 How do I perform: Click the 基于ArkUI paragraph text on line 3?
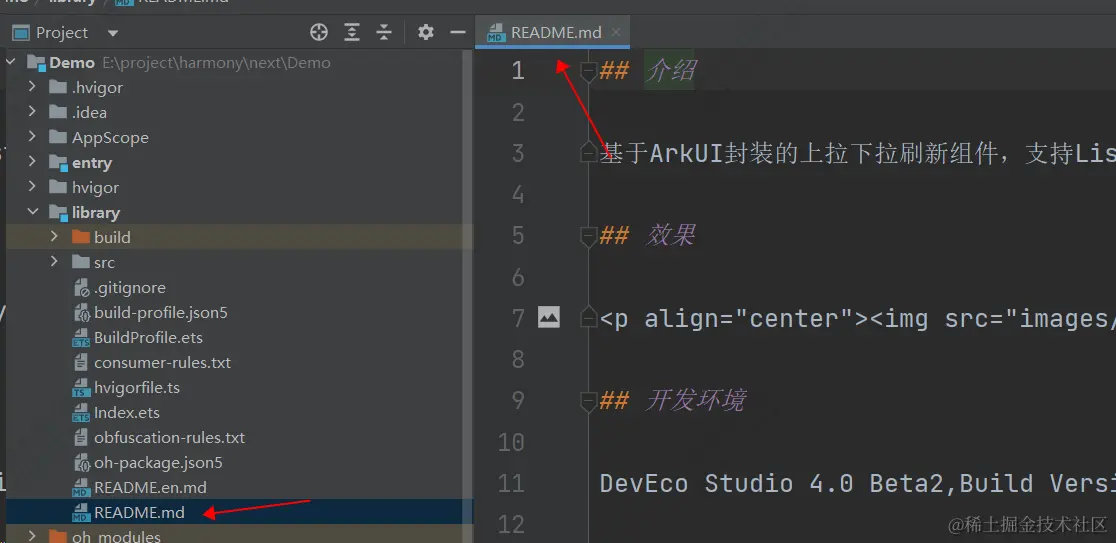(x=857, y=153)
